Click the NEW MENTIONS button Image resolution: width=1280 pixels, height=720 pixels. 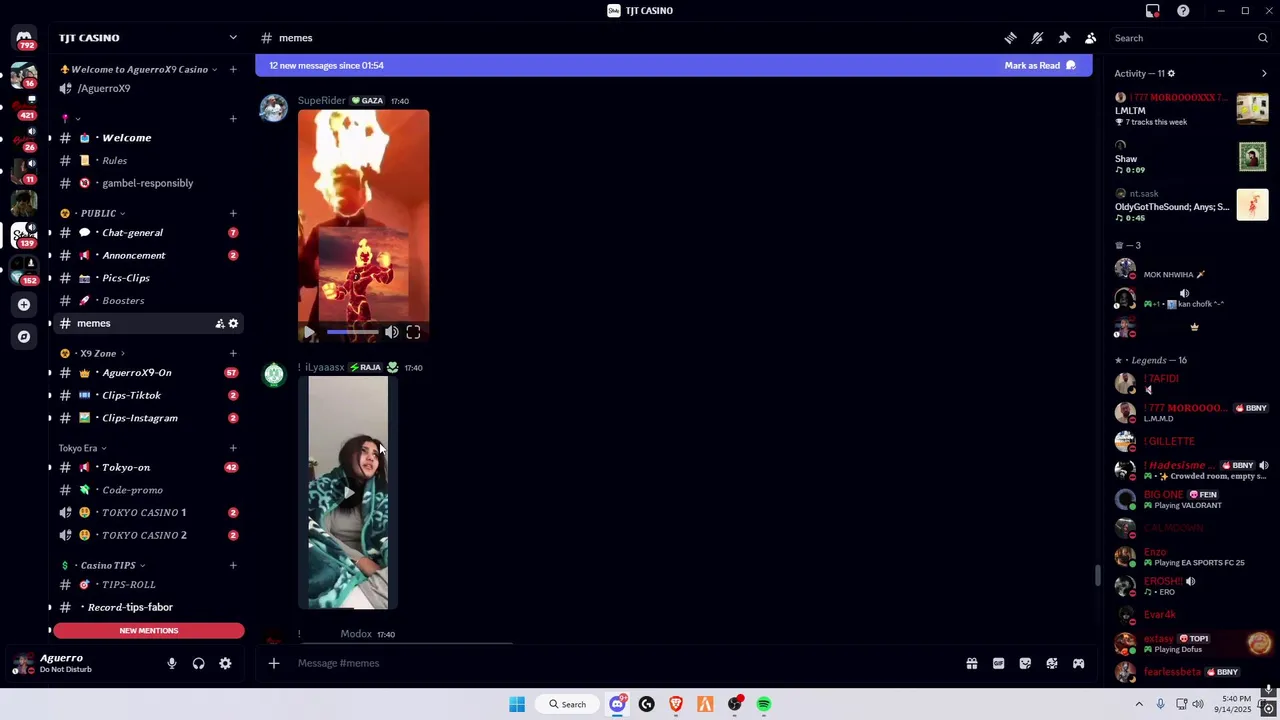point(149,631)
